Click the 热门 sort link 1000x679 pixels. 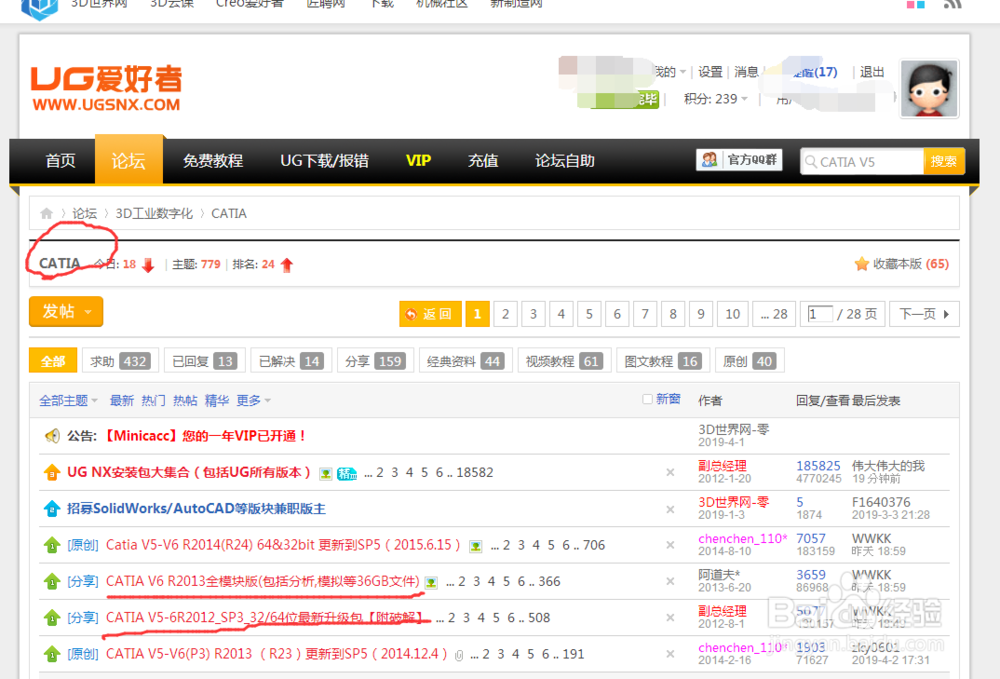click(x=154, y=401)
